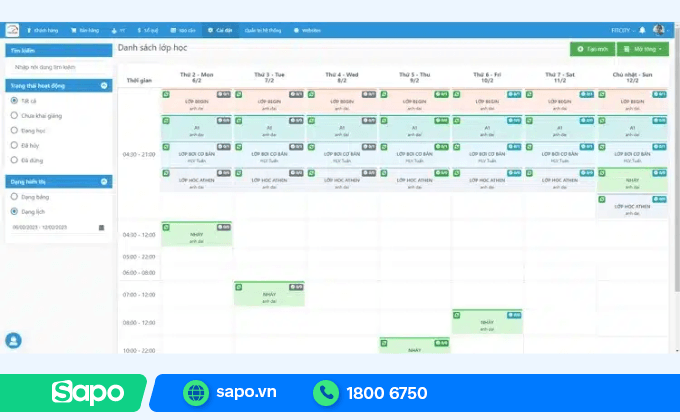The height and width of the screenshot is (420, 680).
Task: Click the green icon on Tuesday's NHẢY card
Action: (239, 287)
